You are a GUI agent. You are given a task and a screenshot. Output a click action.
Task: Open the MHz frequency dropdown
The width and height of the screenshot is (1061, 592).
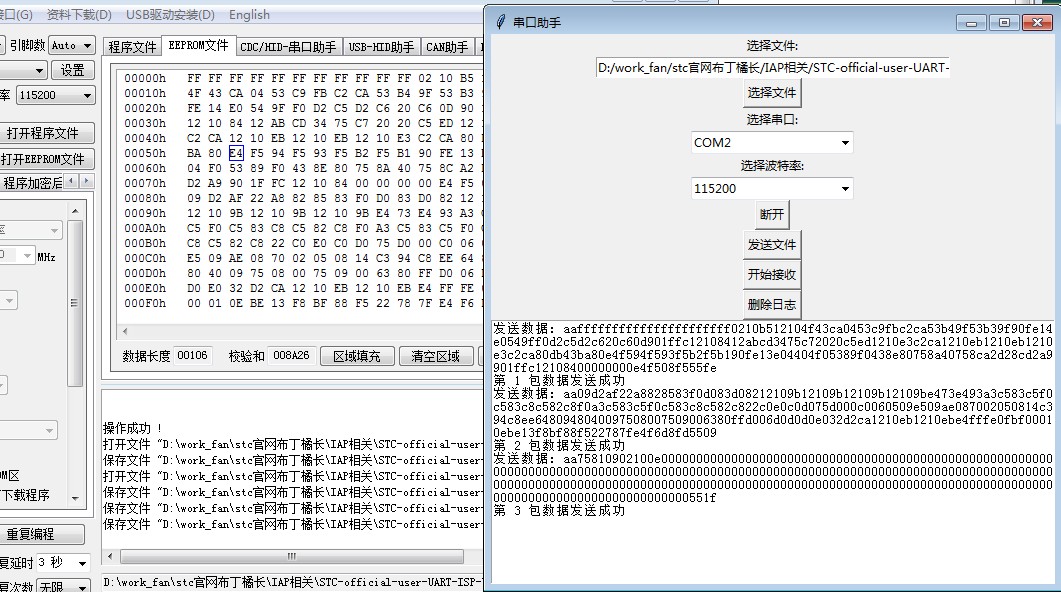[27, 256]
